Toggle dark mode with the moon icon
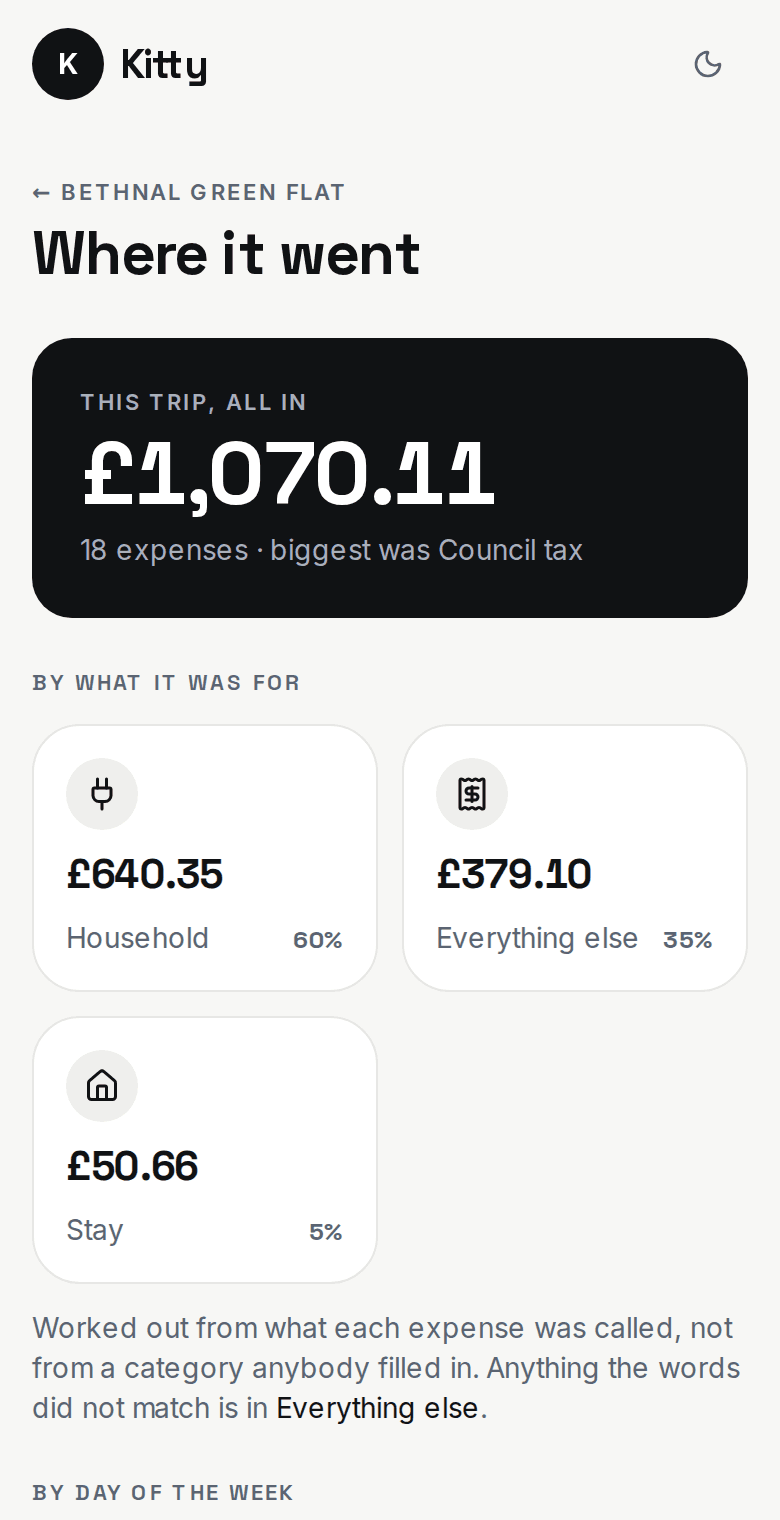Viewport: 780px width, 1520px height. coord(708,64)
